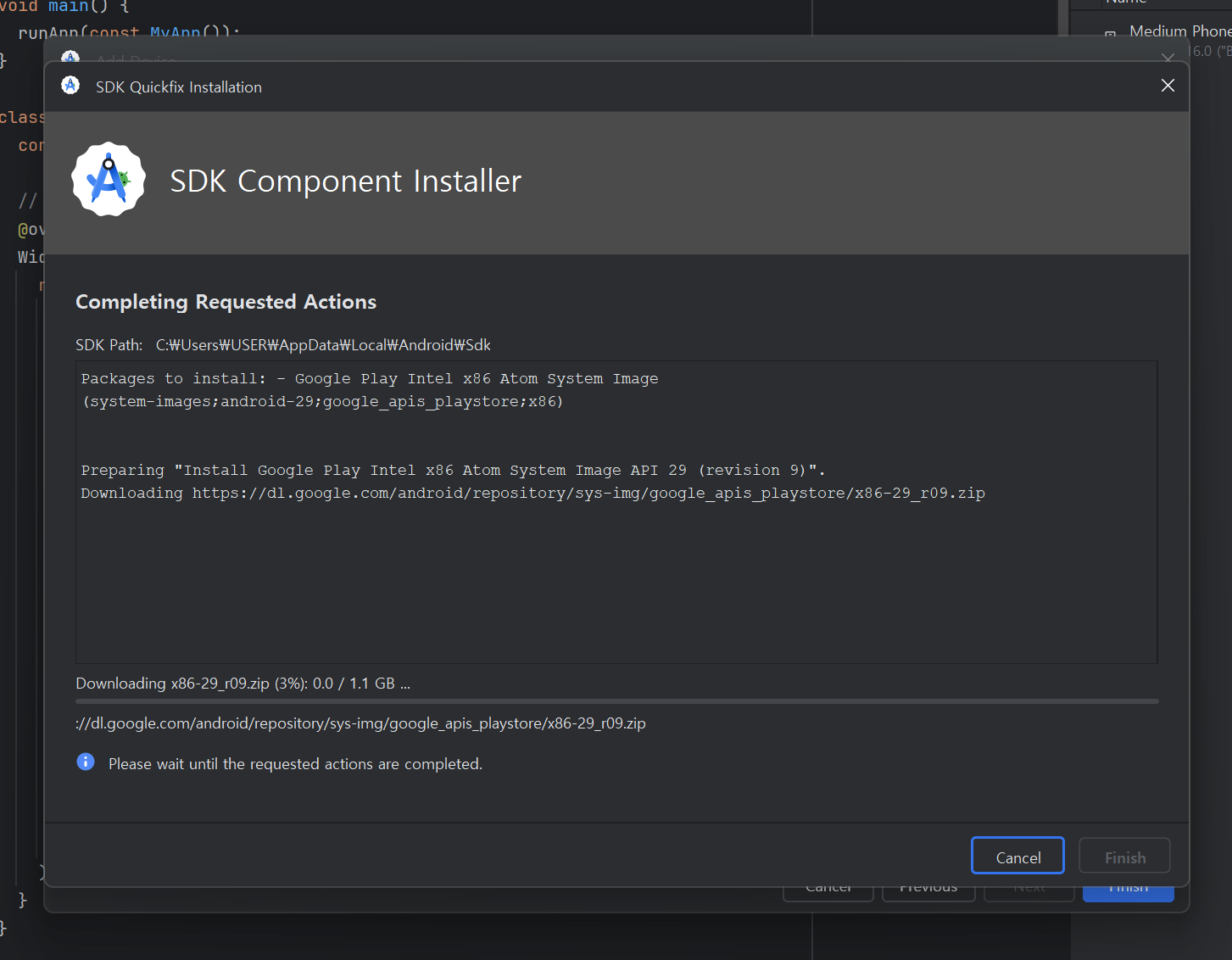Image resolution: width=1232 pixels, height=960 pixels.
Task: Click the 'Downloading x86-29_r09.zip (3%)' status text
Action: pyautogui.click(x=242, y=684)
